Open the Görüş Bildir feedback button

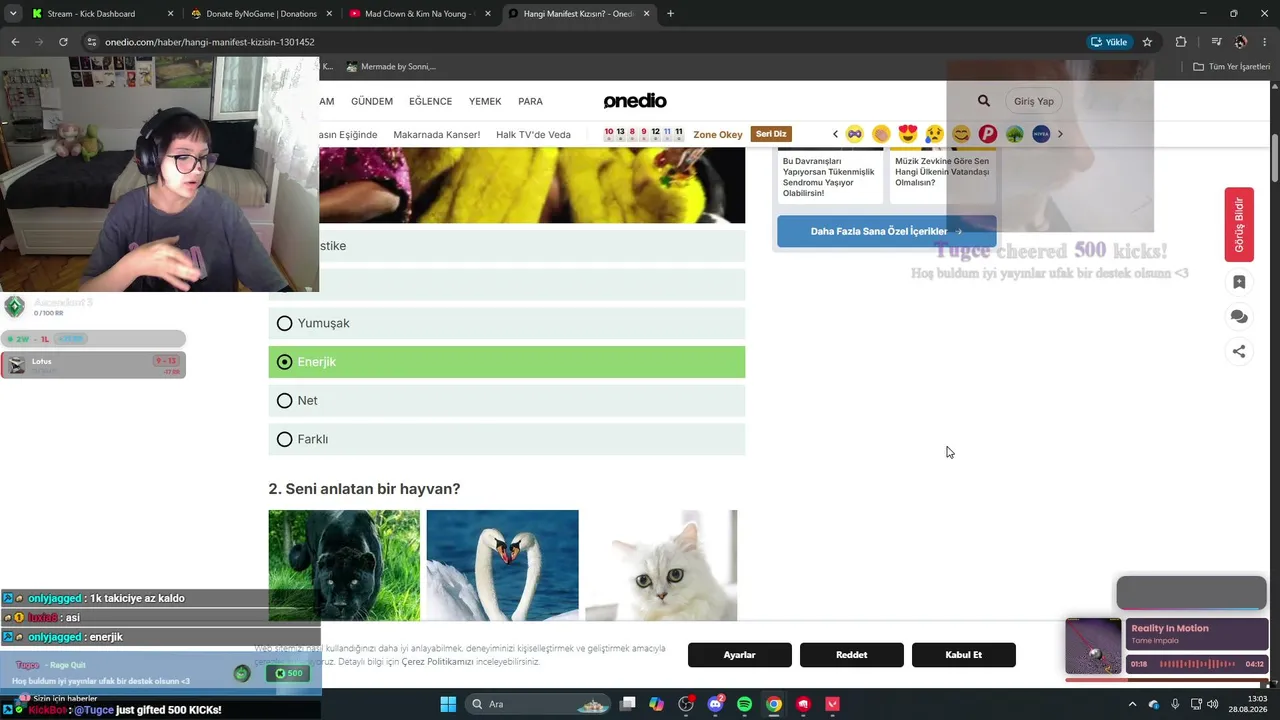pos(1239,224)
